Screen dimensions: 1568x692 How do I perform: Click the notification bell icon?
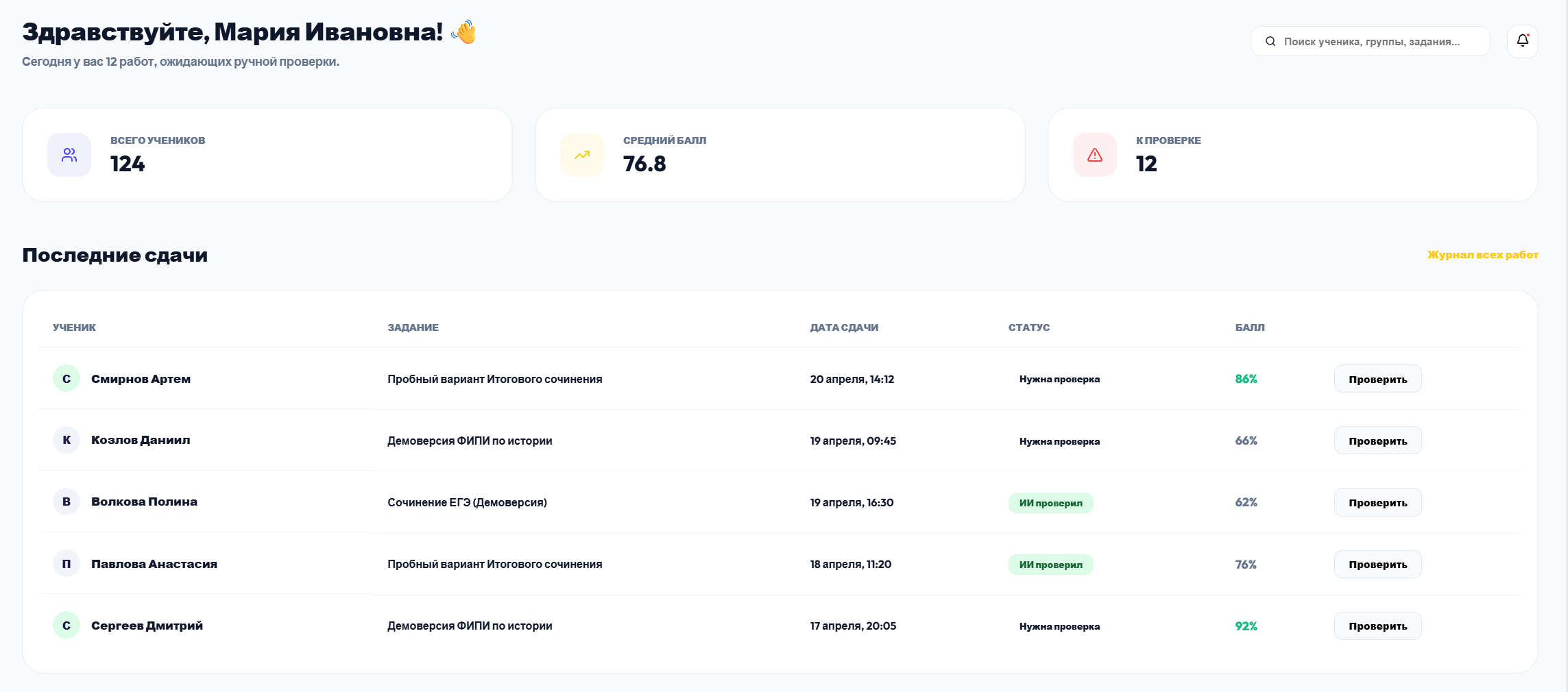click(1522, 41)
